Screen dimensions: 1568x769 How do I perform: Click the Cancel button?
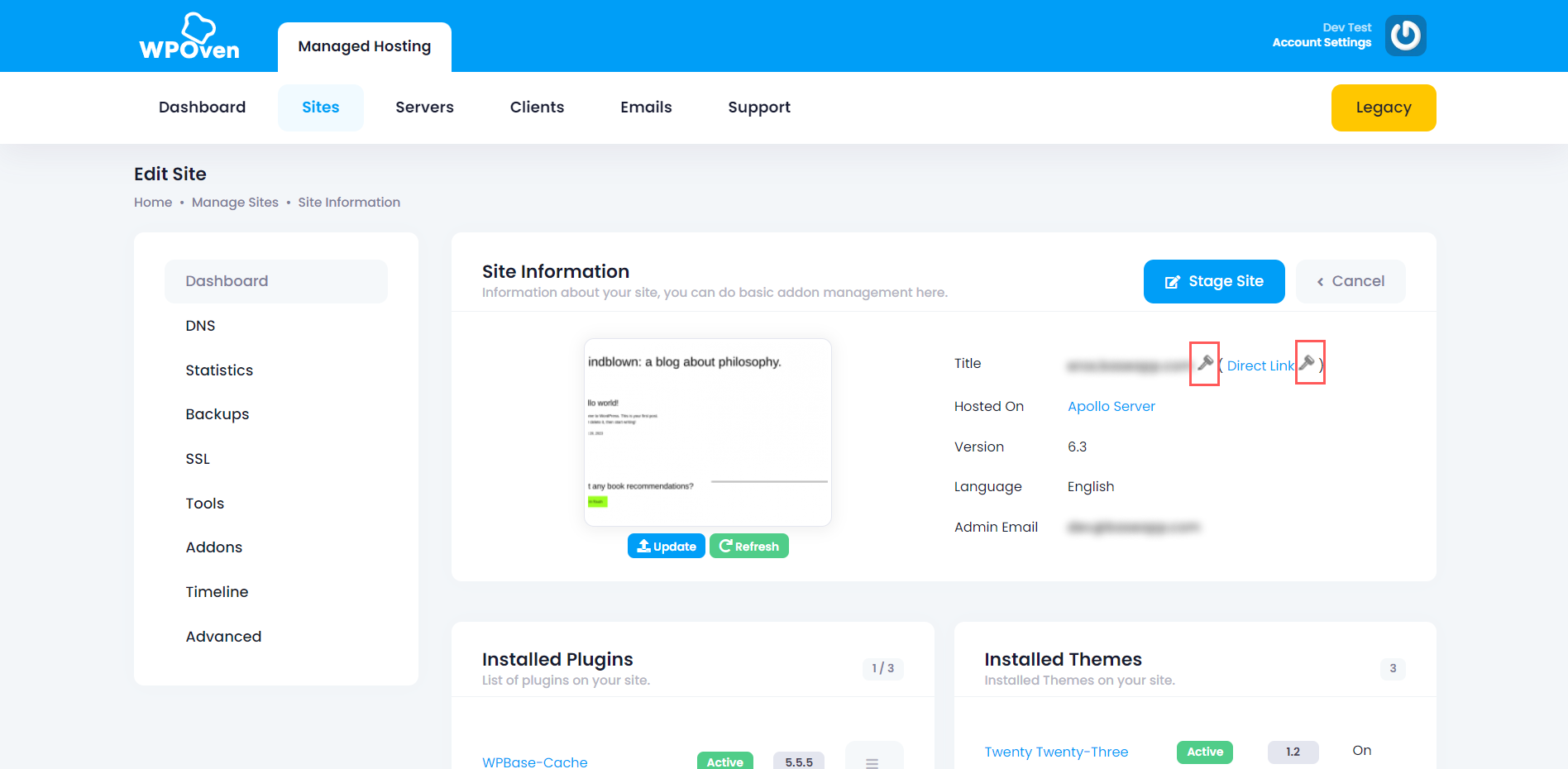1350,281
